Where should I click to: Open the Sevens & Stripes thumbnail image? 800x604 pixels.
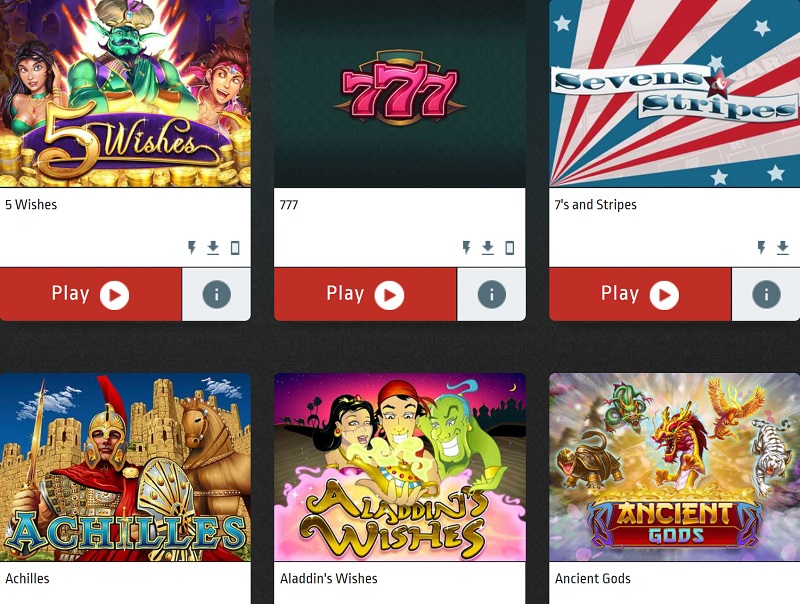[674, 93]
